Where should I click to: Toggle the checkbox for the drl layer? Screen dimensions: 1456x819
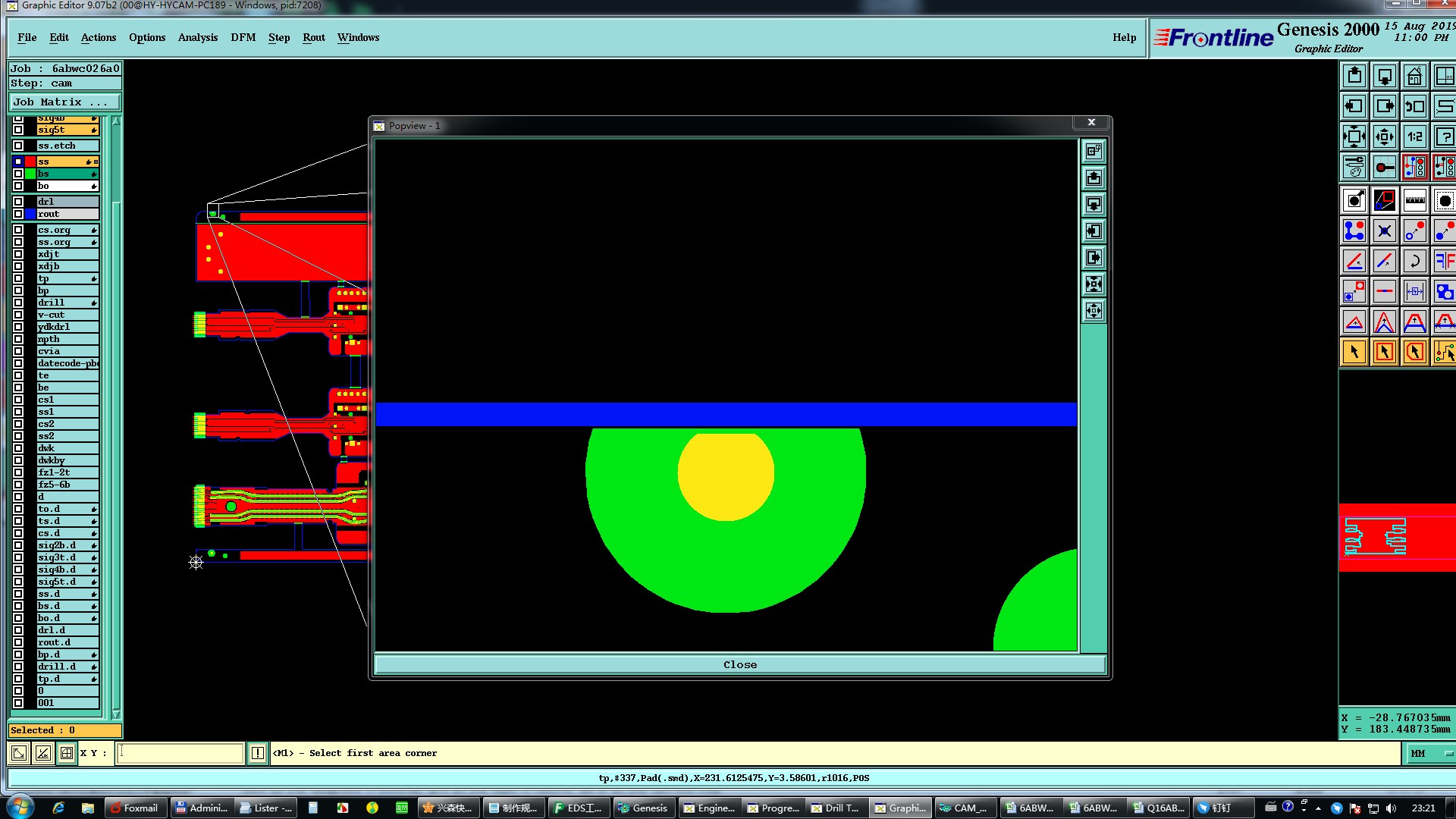click(18, 202)
